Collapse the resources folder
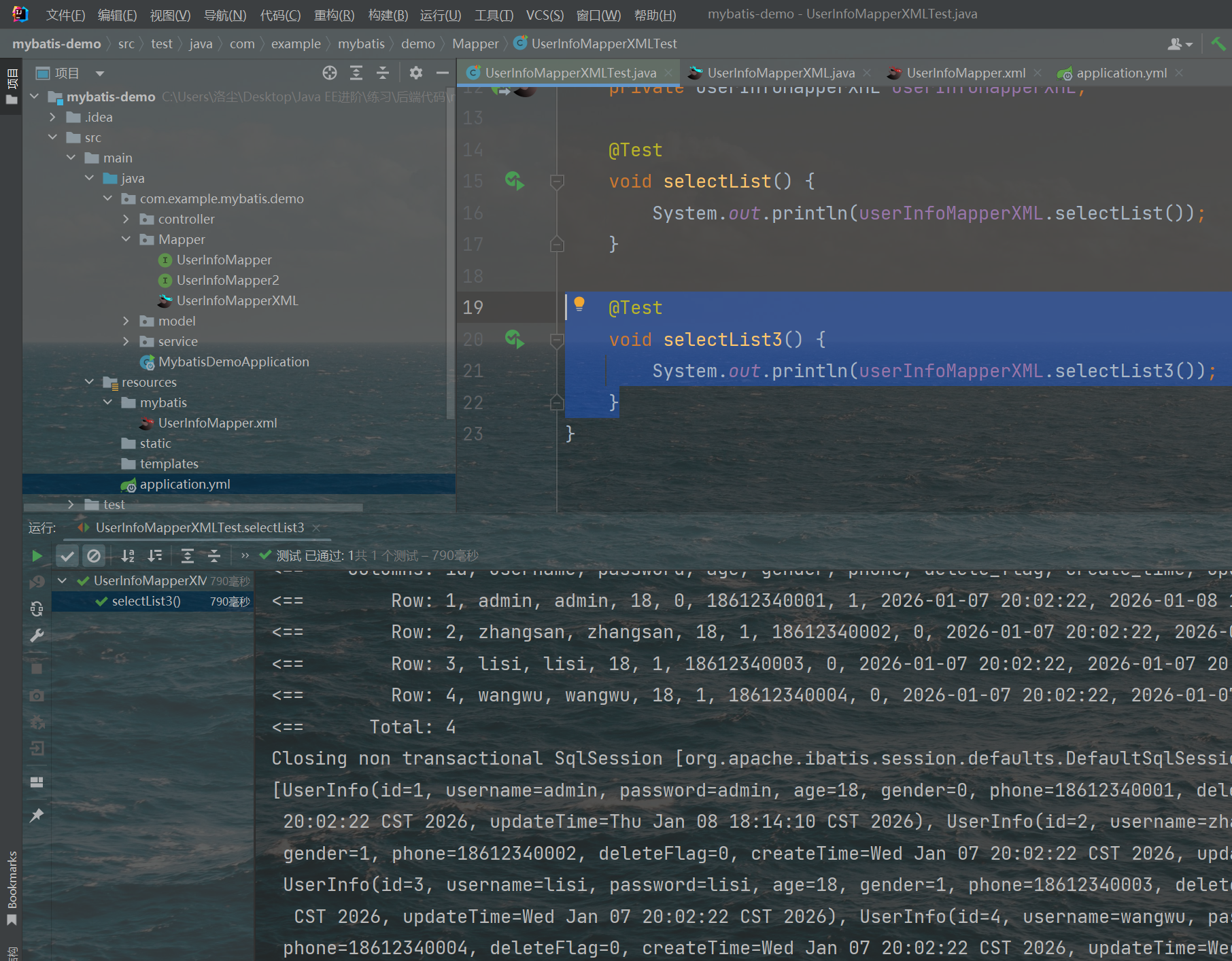Viewport: 1232px width, 961px height. tap(89, 382)
